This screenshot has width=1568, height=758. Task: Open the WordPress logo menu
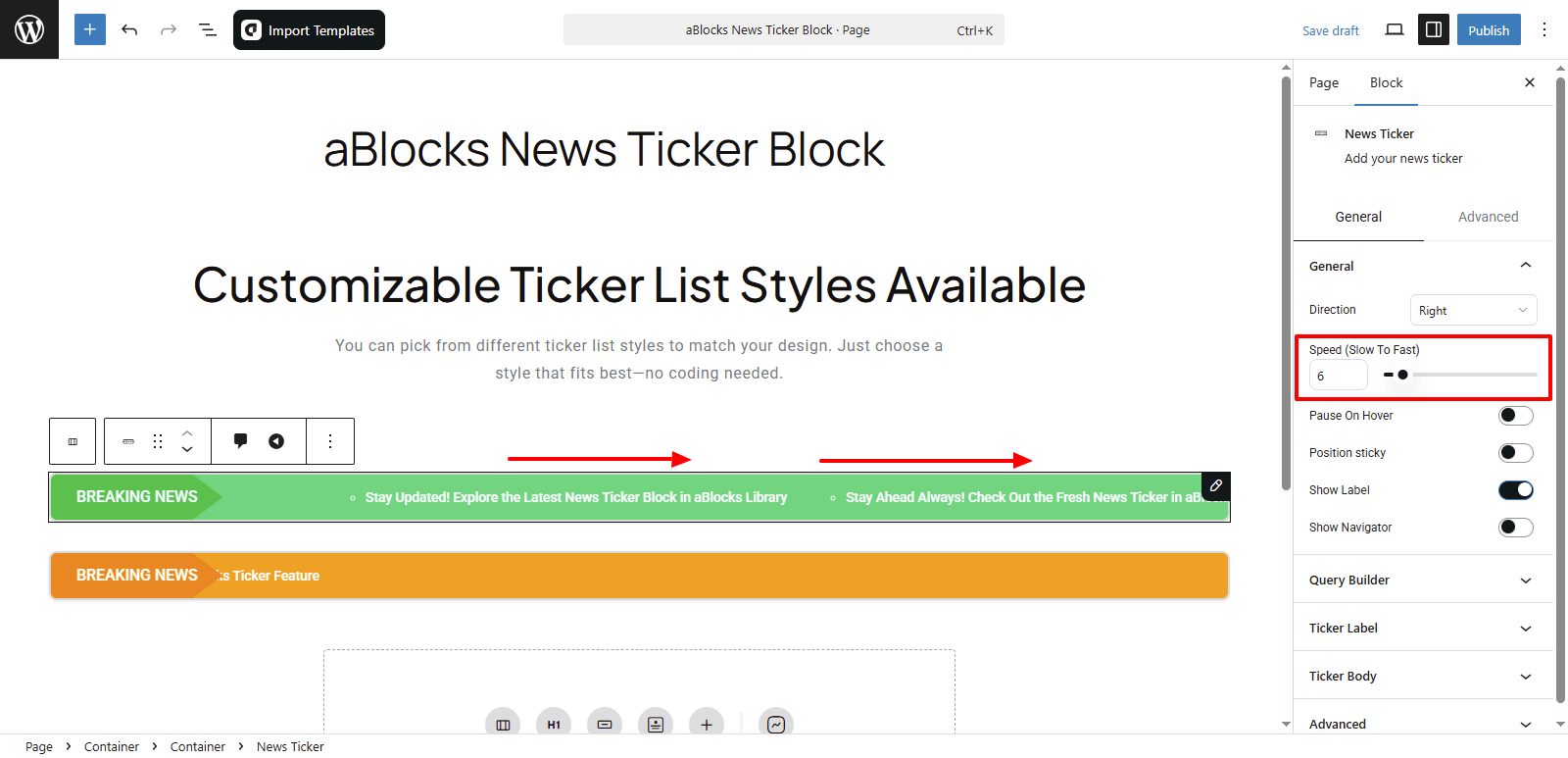tap(29, 29)
